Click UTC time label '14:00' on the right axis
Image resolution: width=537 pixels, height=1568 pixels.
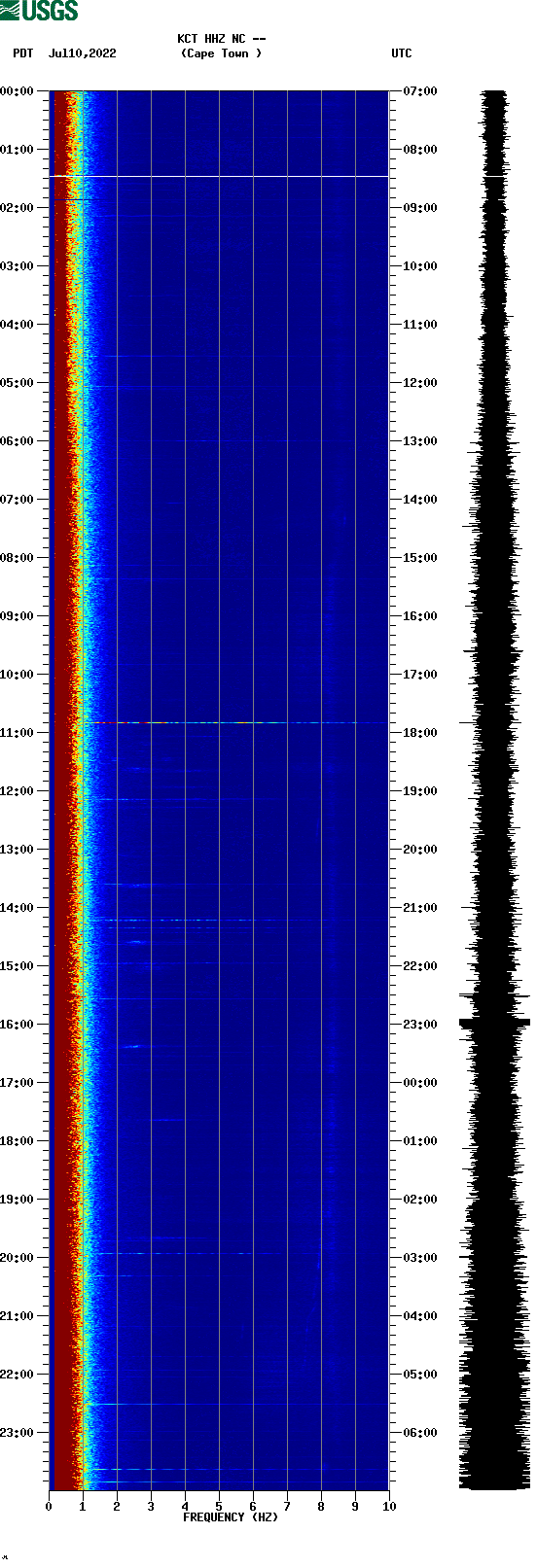pos(420,500)
